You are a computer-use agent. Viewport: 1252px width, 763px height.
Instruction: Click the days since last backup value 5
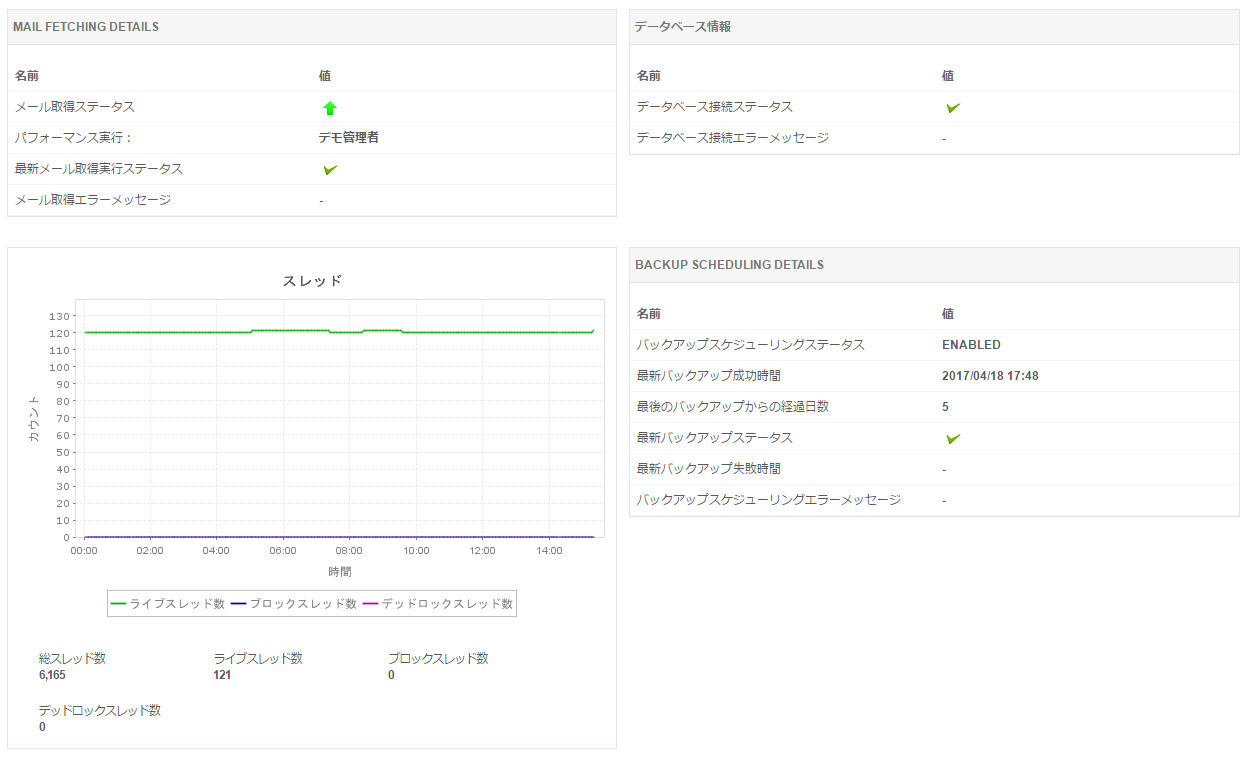pos(945,407)
